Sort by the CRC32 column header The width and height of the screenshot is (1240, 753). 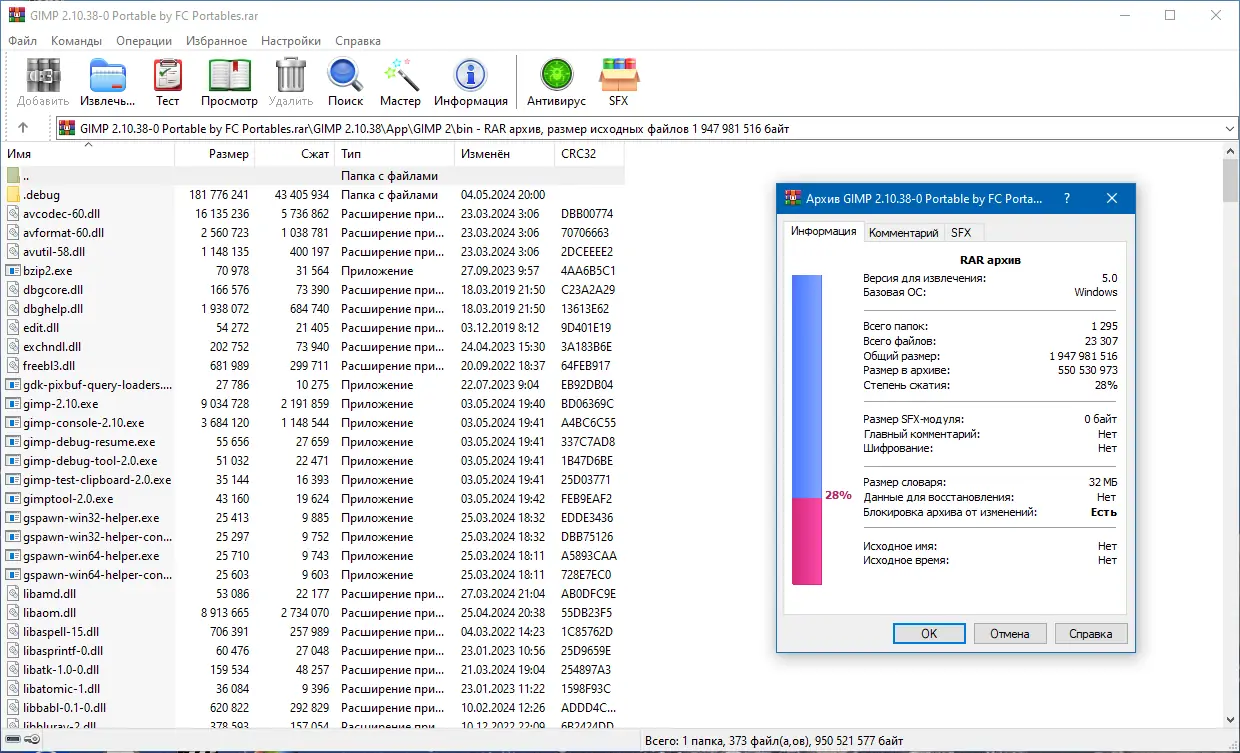[x=589, y=154]
